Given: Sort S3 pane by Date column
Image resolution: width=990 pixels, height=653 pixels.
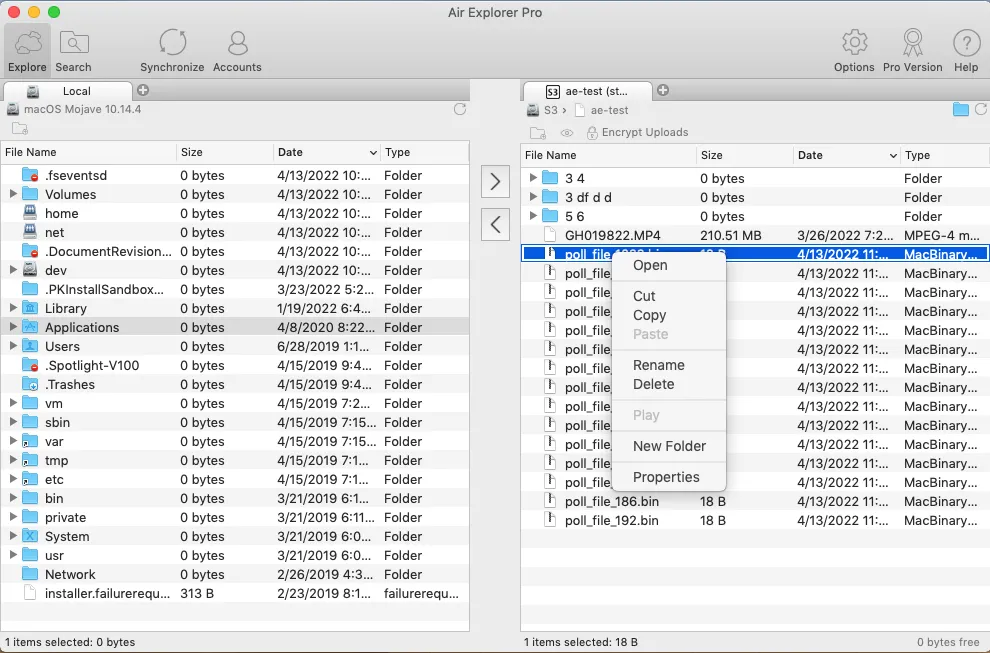Looking at the screenshot, I should (847, 155).
